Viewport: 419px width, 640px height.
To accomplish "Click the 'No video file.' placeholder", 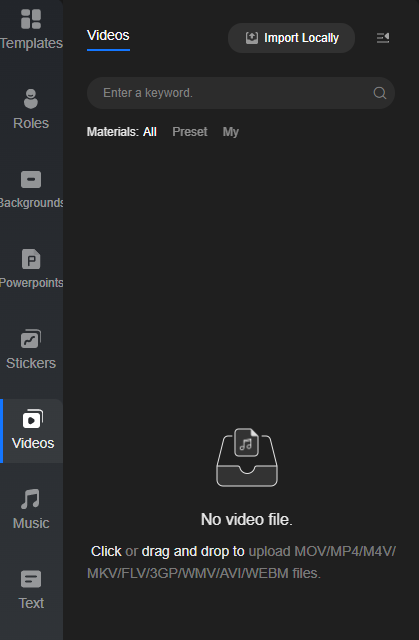I will pyautogui.click(x=247, y=520).
